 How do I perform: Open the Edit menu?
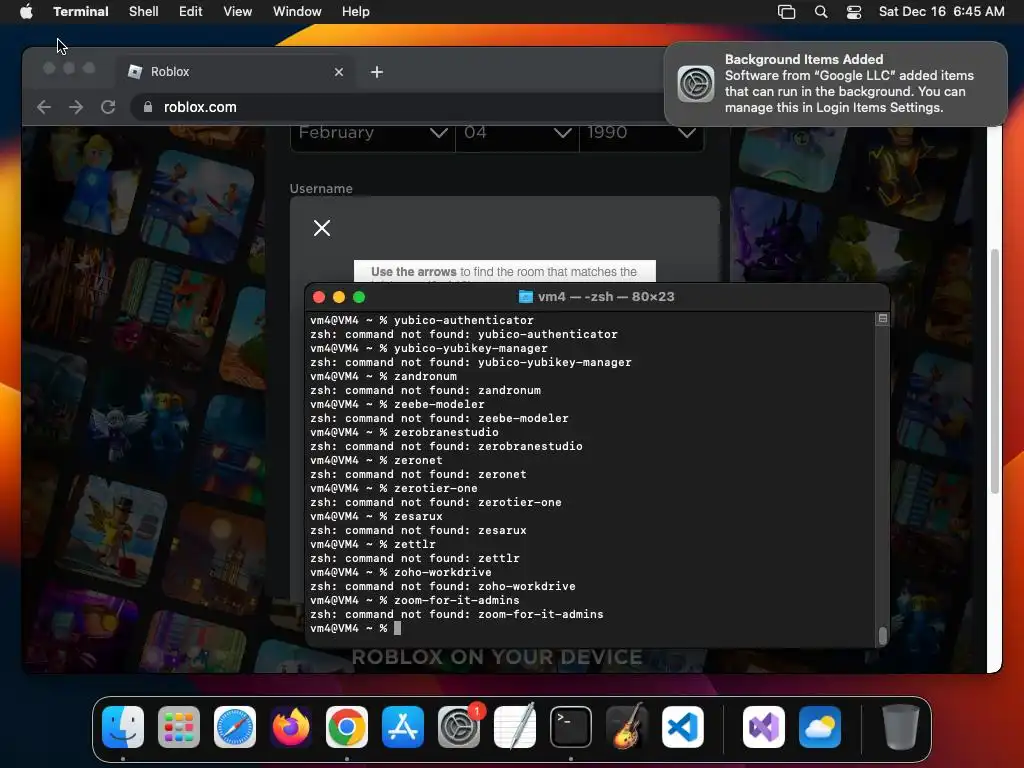[191, 11]
